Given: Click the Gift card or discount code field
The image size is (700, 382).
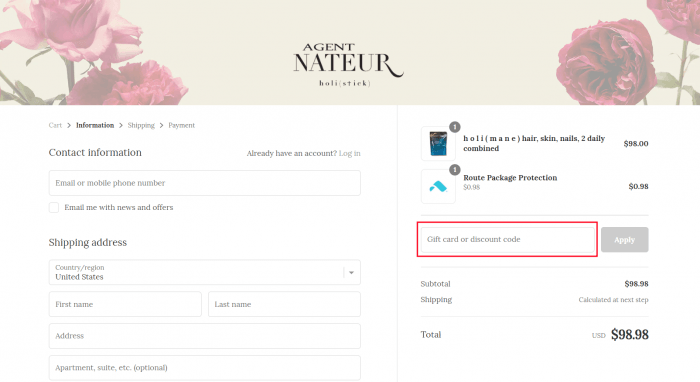Looking at the screenshot, I should pyautogui.click(x=508, y=240).
